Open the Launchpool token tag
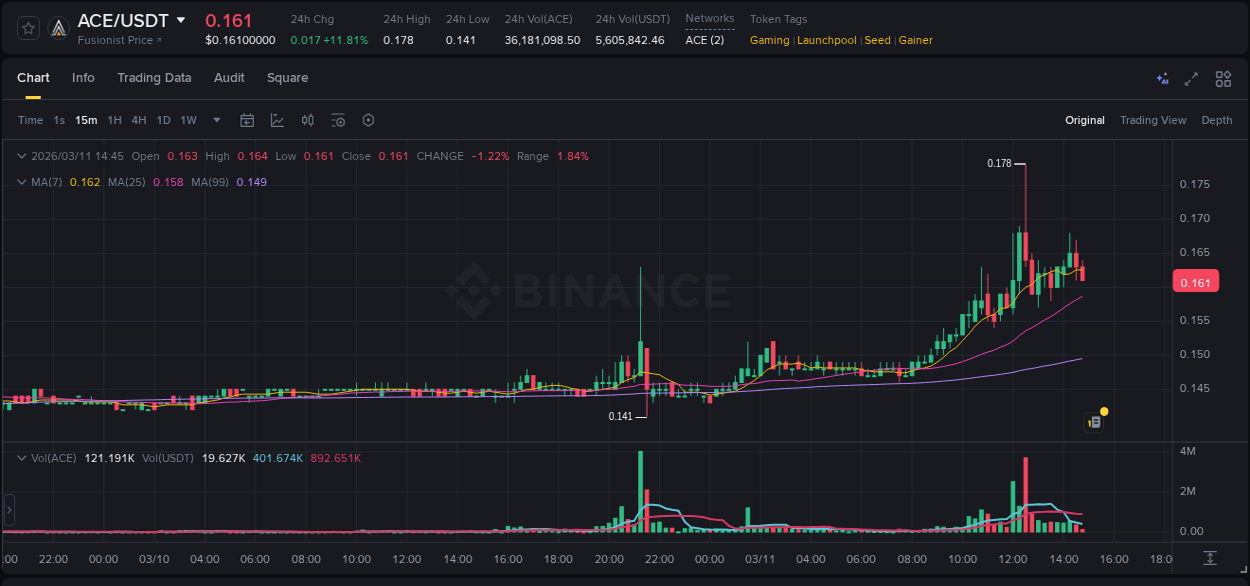This screenshot has width=1250, height=586. tap(827, 40)
